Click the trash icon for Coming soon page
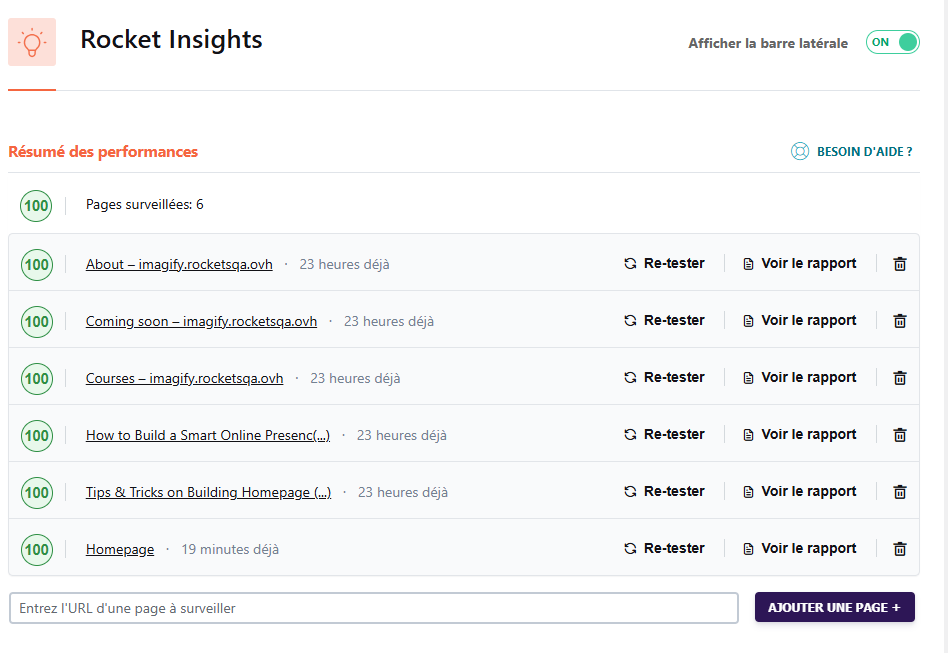The width and height of the screenshot is (948, 653). click(899, 321)
